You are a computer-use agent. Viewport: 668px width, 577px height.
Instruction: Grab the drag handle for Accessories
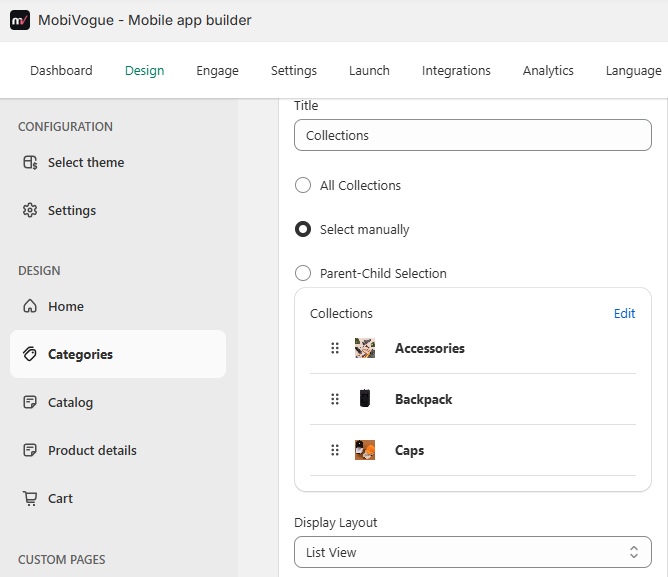pyautogui.click(x=335, y=348)
